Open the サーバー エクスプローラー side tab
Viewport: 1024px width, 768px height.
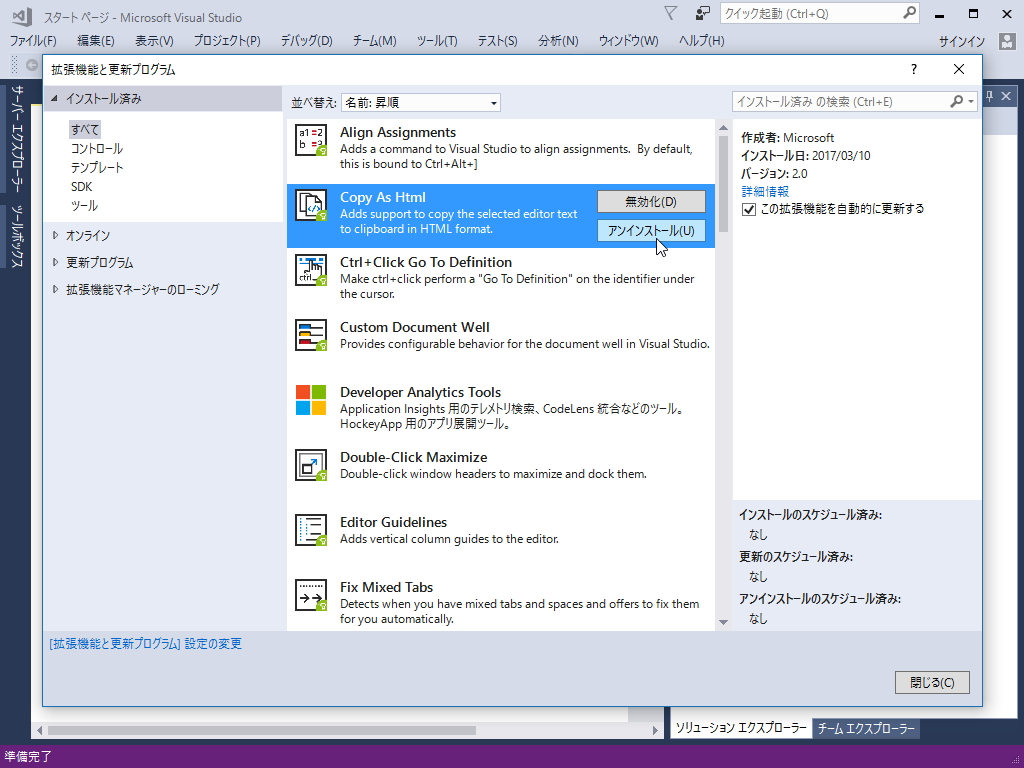coord(17,138)
